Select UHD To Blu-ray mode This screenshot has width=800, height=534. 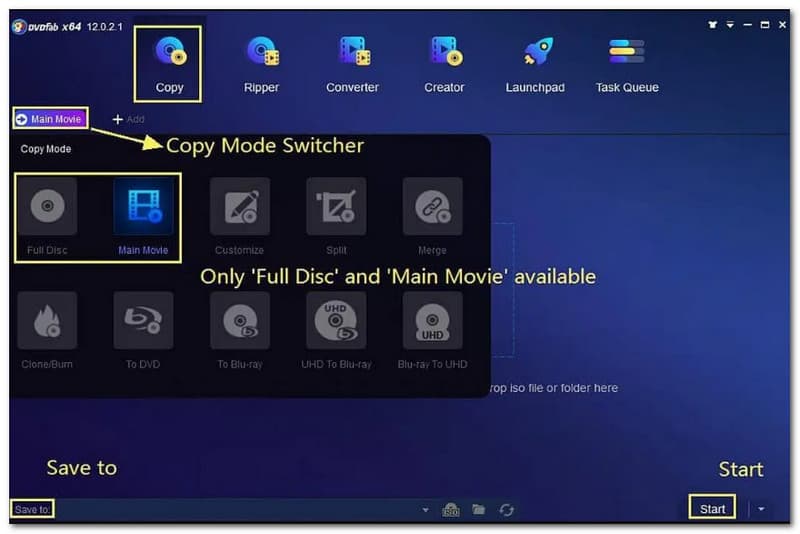coord(336,330)
